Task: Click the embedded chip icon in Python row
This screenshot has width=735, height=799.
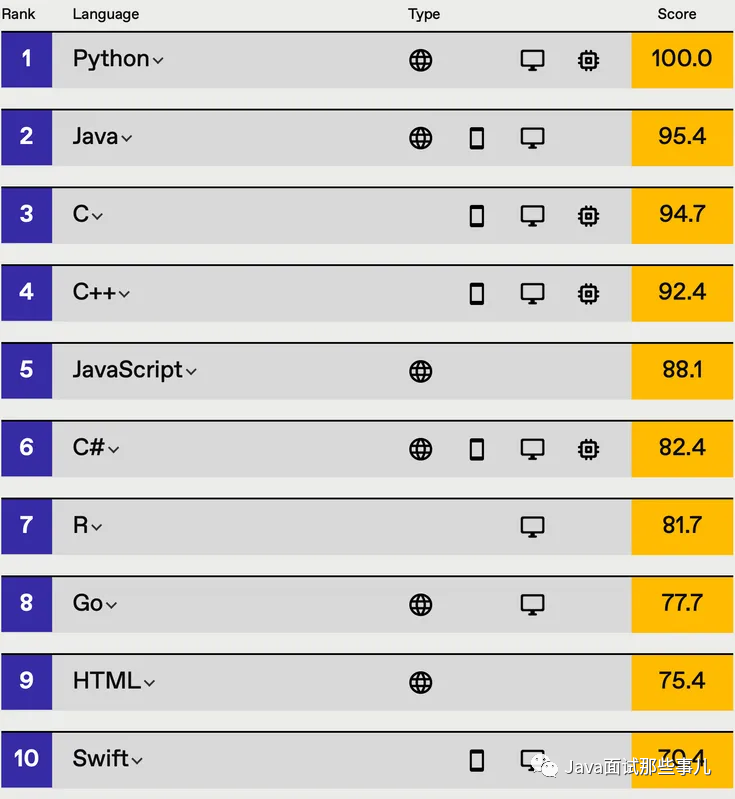Action: 589,60
